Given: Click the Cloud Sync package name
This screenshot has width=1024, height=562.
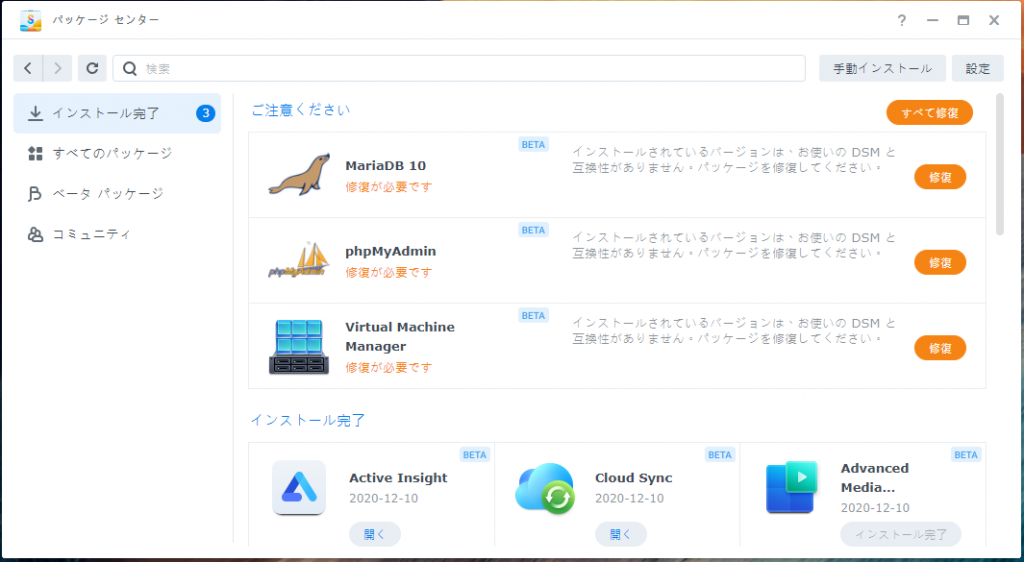Looking at the screenshot, I should tap(633, 478).
